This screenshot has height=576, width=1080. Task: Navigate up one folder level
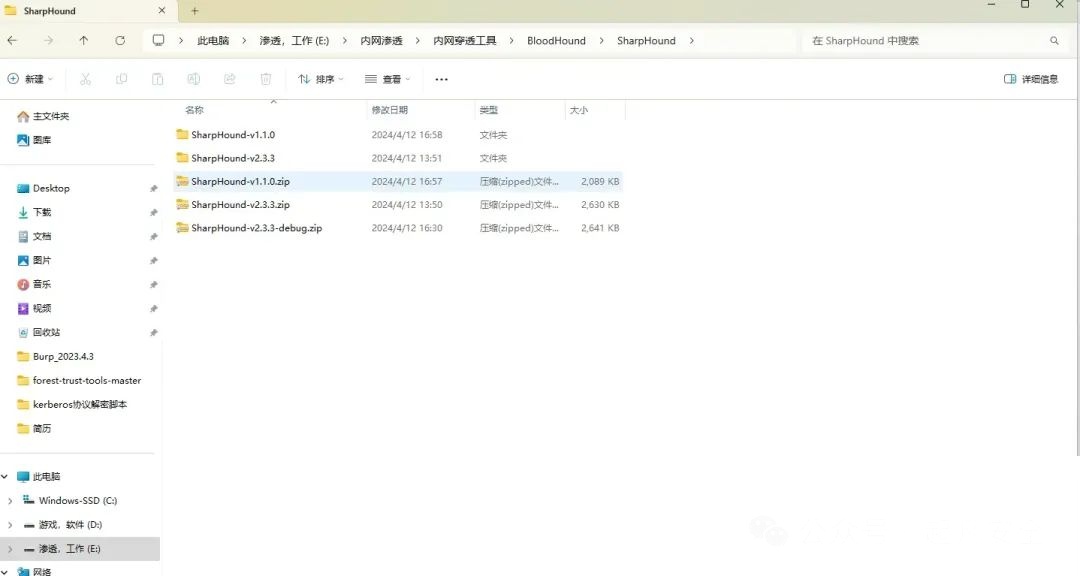click(83, 41)
